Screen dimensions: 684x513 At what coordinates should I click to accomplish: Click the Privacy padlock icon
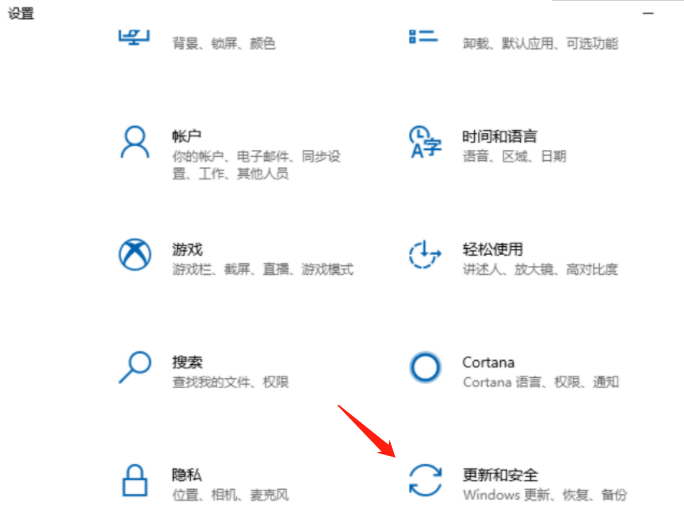pos(135,480)
